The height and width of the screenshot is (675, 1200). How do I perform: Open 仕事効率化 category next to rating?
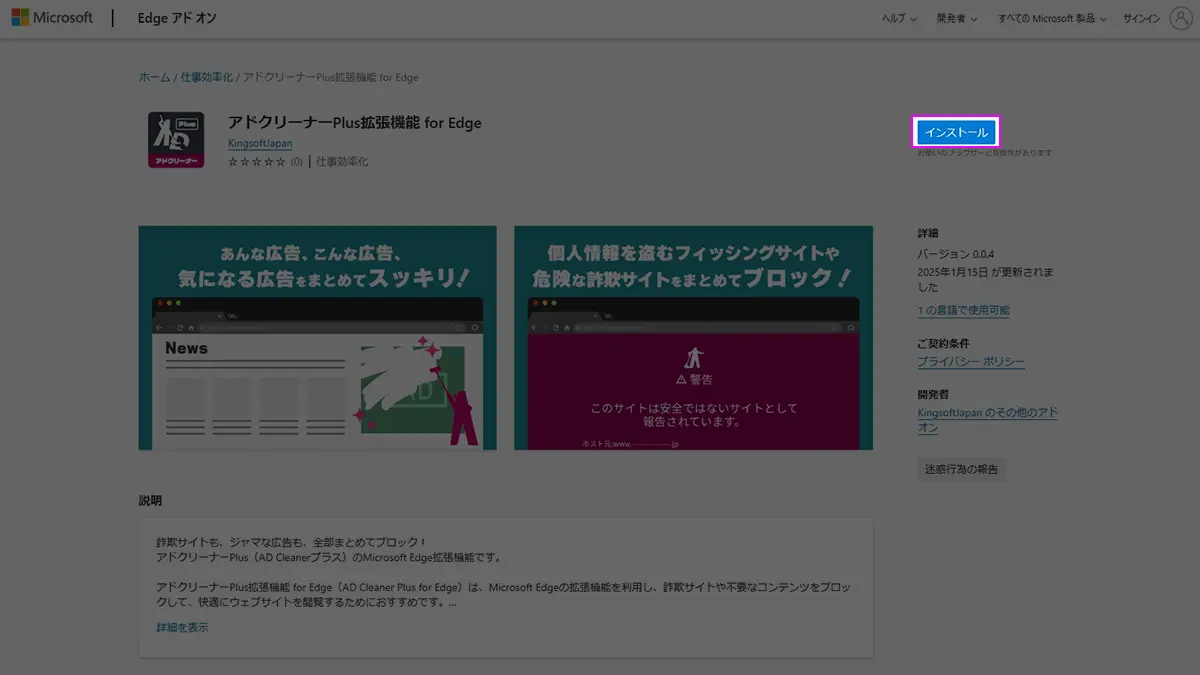click(x=342, y=161)
